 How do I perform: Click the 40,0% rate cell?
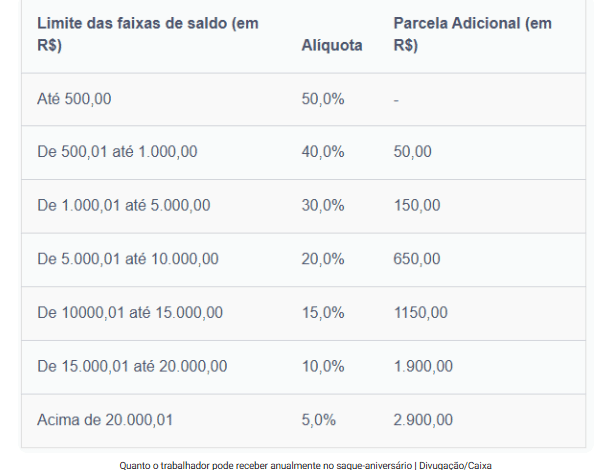322,152
